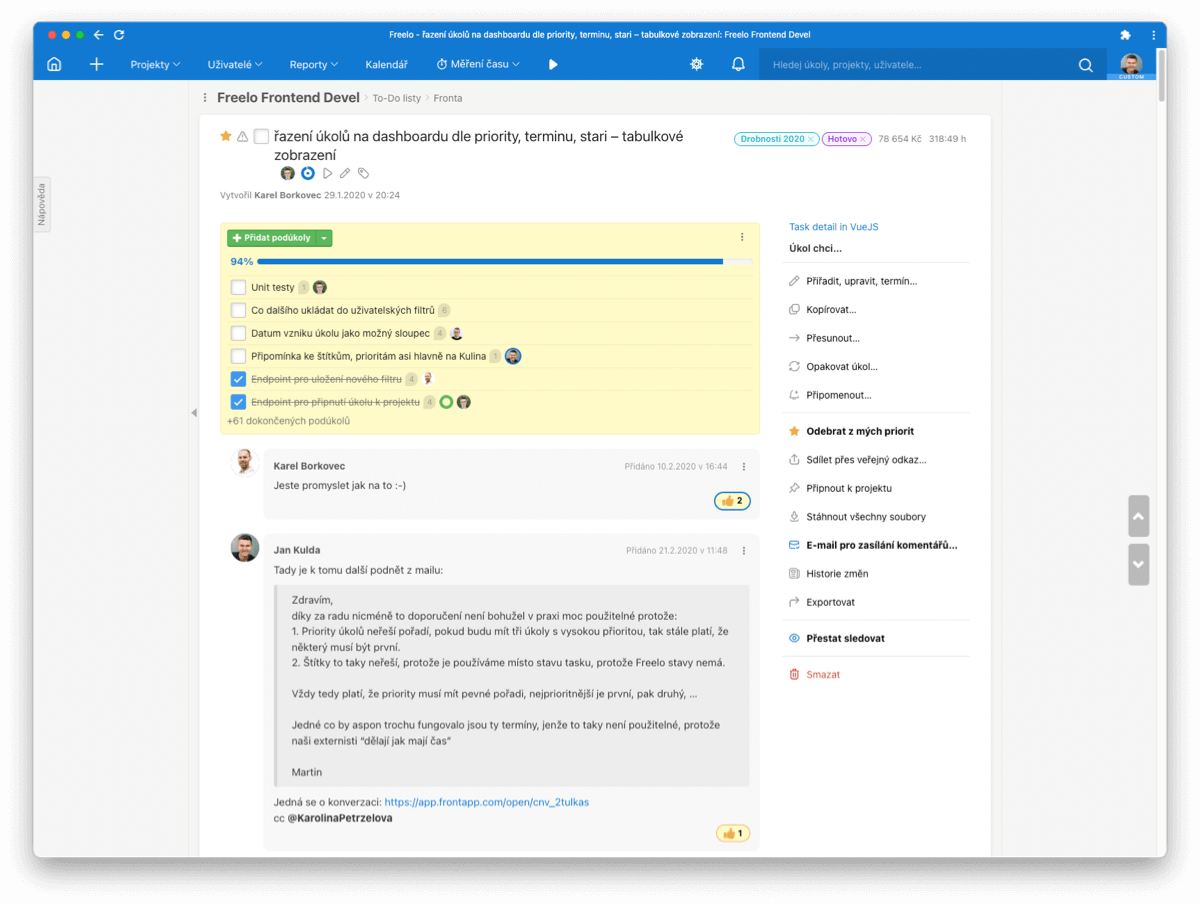This screenshot has height=905, width=1200.
Task: Open the user profile avatar
Action: point(1131,64)
